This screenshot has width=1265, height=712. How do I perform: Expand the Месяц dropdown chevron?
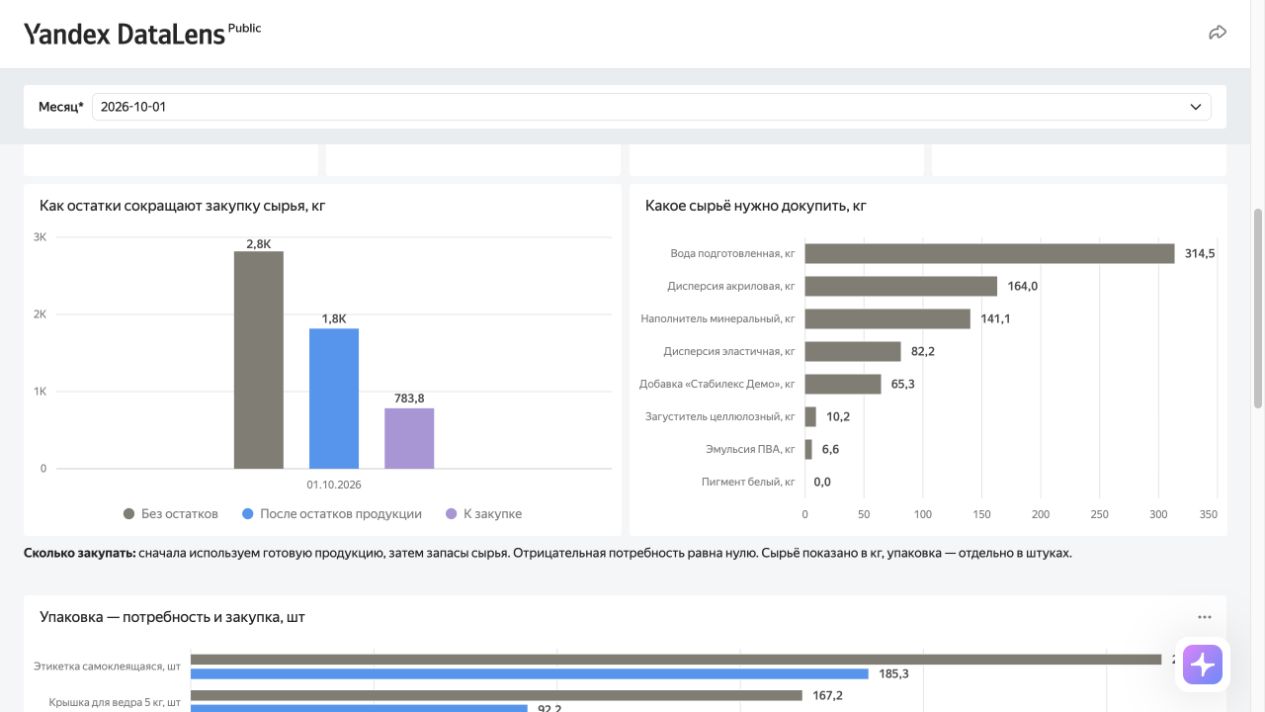coord(1195,107)
